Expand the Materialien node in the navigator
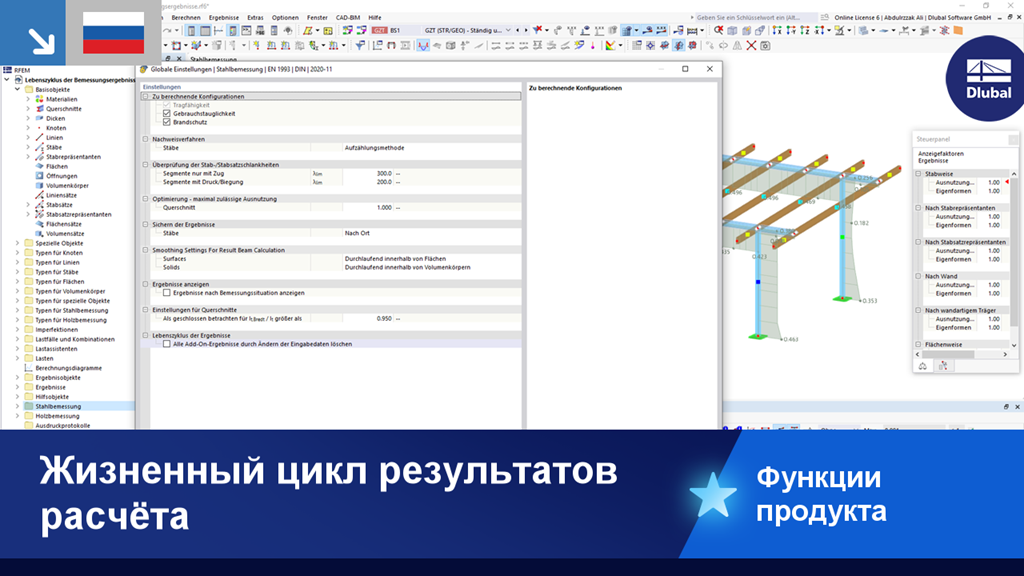 28,99
